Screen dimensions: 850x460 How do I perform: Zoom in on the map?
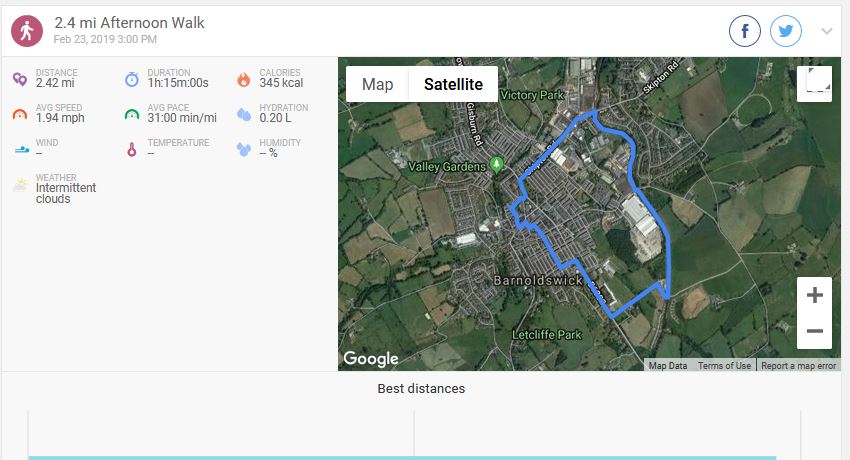(814, 295)
